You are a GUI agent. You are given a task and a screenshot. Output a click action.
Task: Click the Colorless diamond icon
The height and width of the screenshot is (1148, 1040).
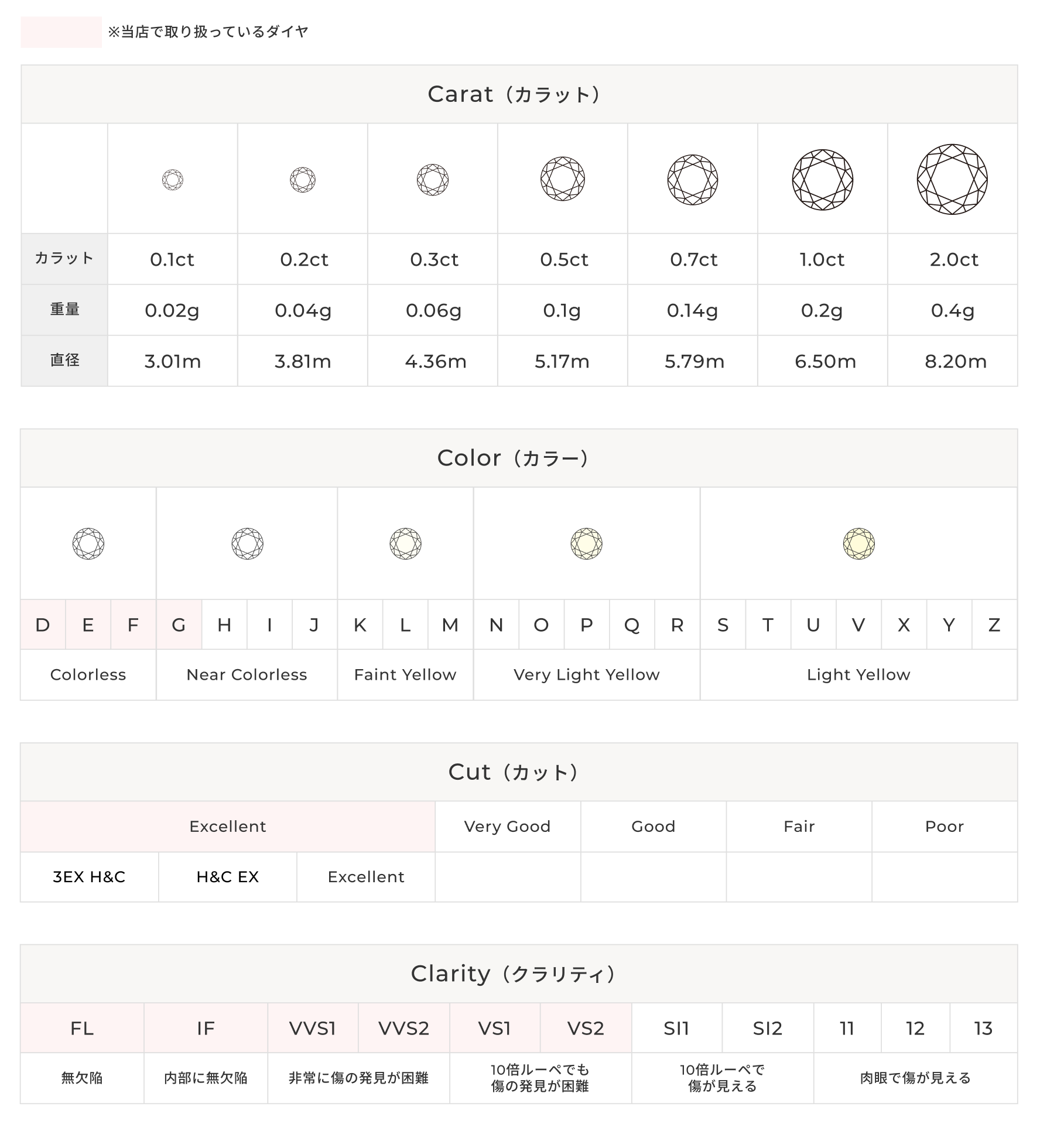[x=88, y=544]
